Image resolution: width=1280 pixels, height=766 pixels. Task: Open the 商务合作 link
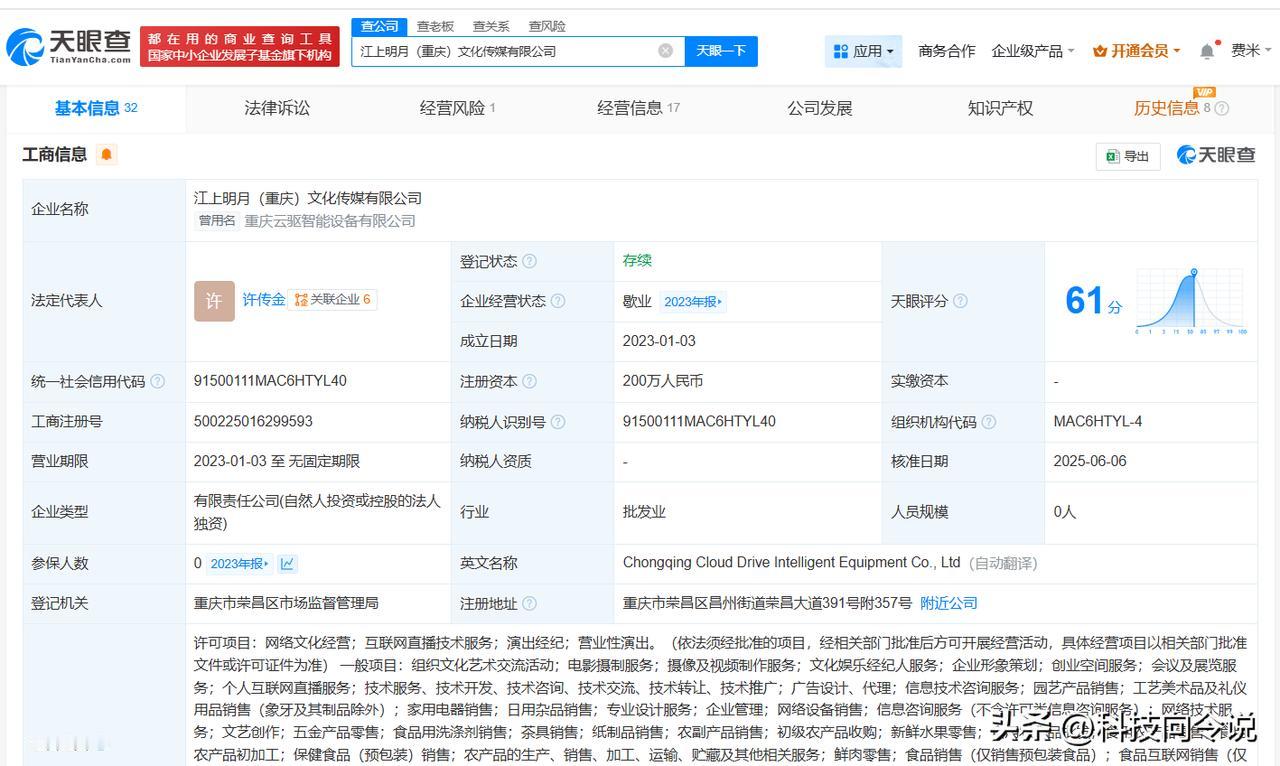pos(947,51)
